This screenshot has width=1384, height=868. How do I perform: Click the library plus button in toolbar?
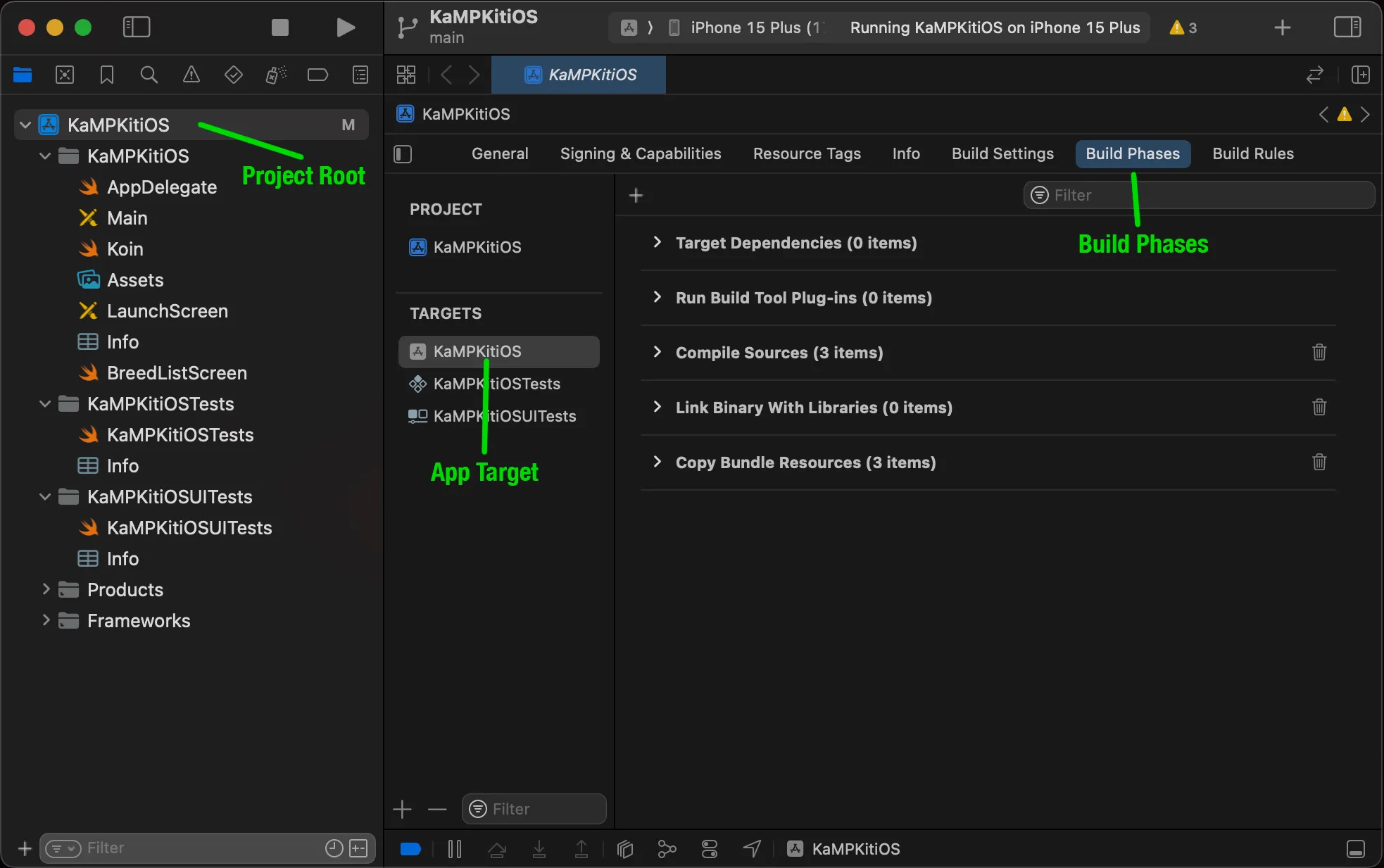click(x=1283, y=27)
